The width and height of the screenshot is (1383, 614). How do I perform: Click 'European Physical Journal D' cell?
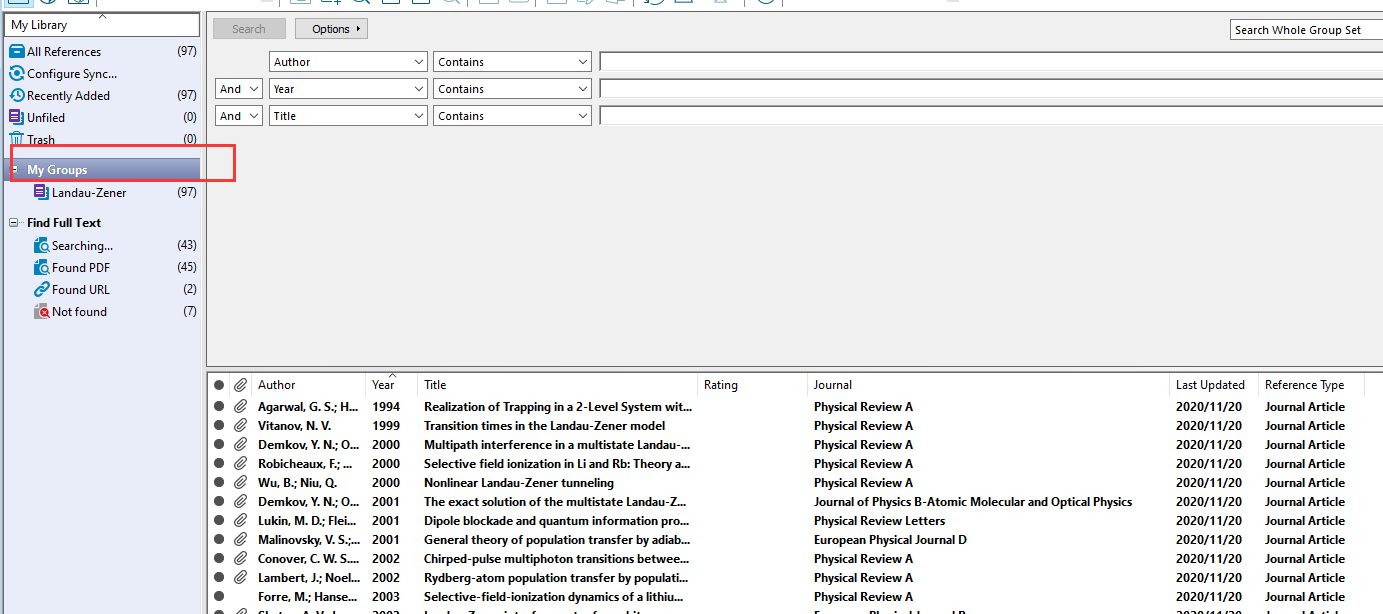(x=890, y=540)
